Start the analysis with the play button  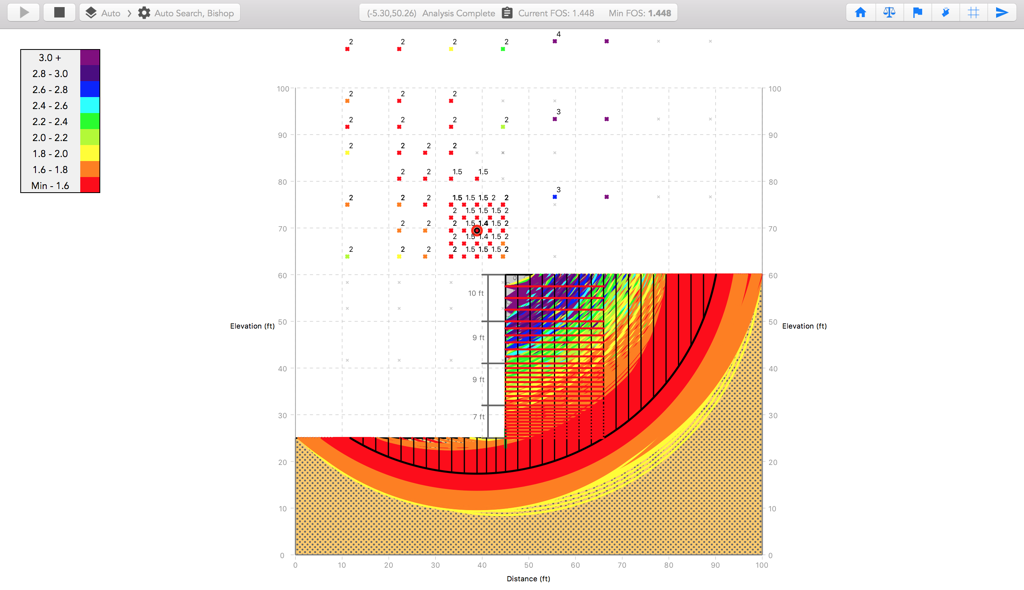[24, 12]
